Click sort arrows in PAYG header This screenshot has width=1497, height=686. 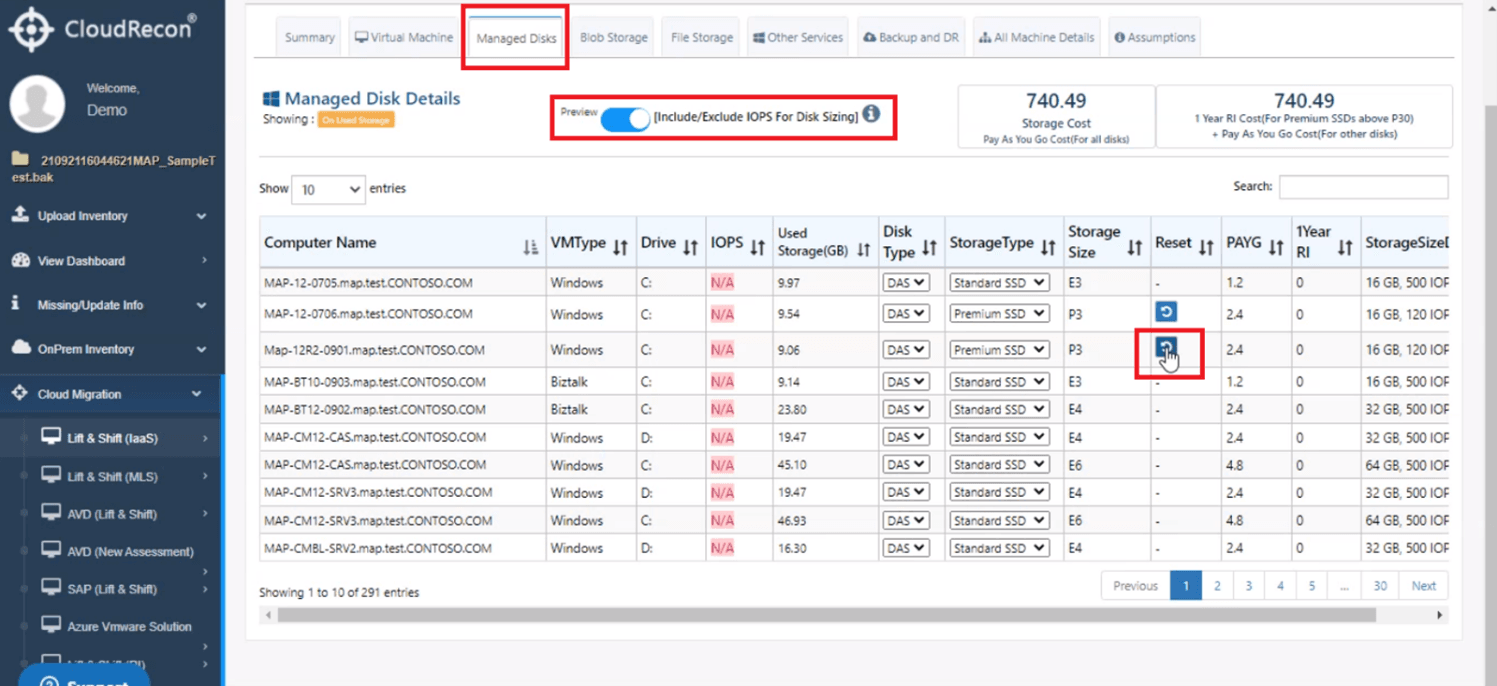point(1276,247)
